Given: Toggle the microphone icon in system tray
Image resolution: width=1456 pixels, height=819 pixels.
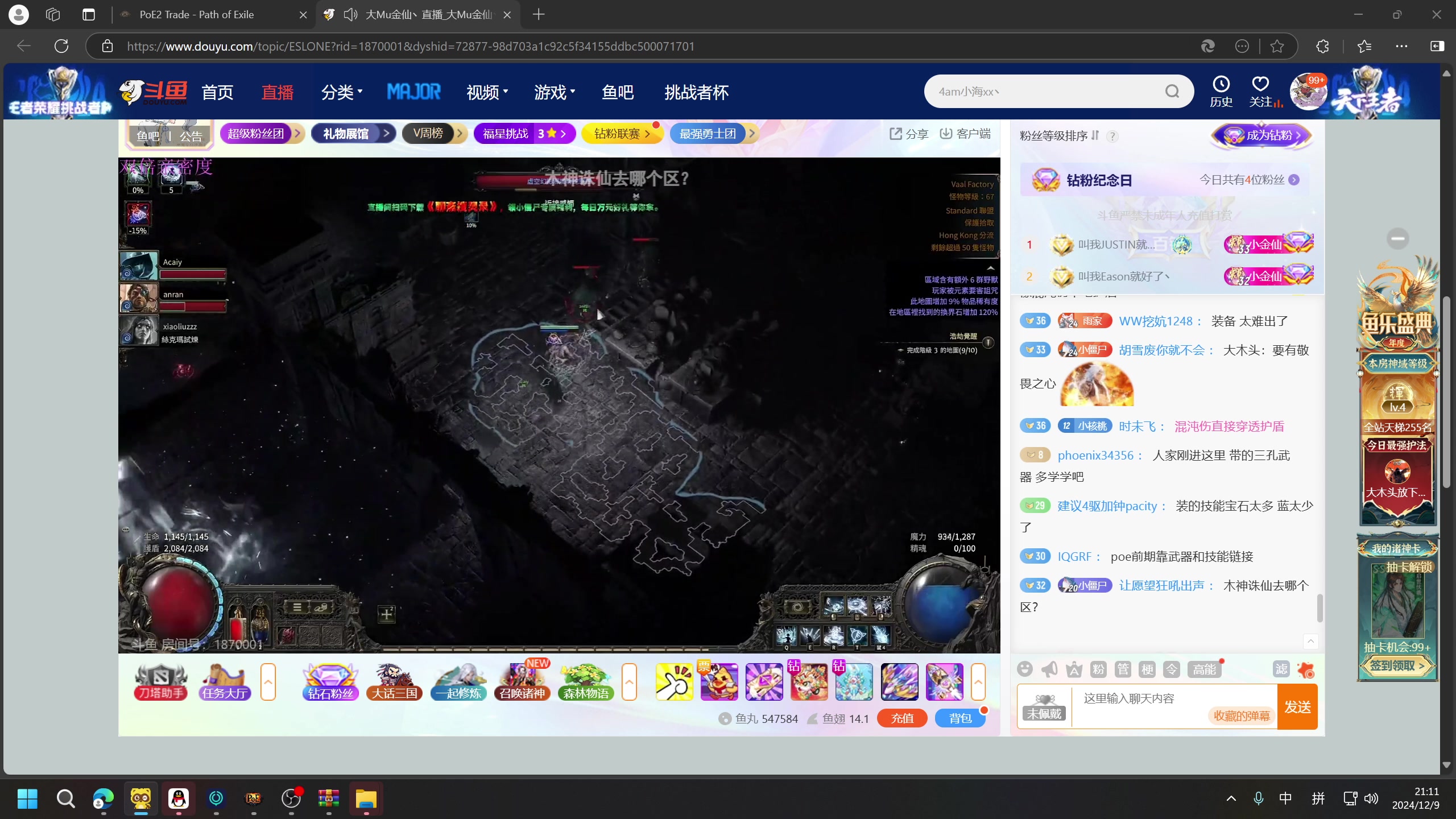Looking at the screenshot, I should click(x=1258, y=799).
